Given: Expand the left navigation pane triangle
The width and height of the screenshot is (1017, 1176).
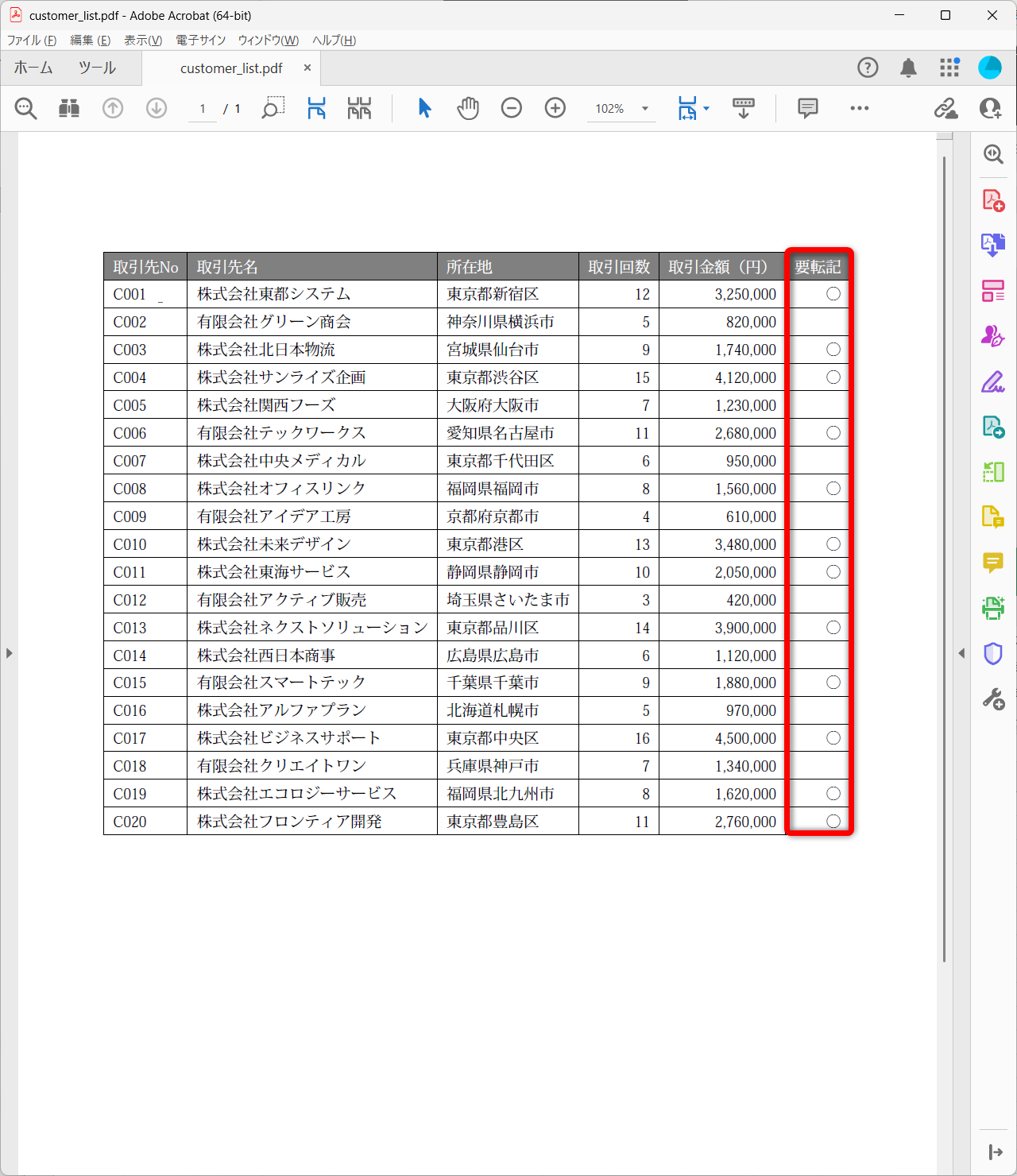Looking at the screenshot, I should coord(9,653).
